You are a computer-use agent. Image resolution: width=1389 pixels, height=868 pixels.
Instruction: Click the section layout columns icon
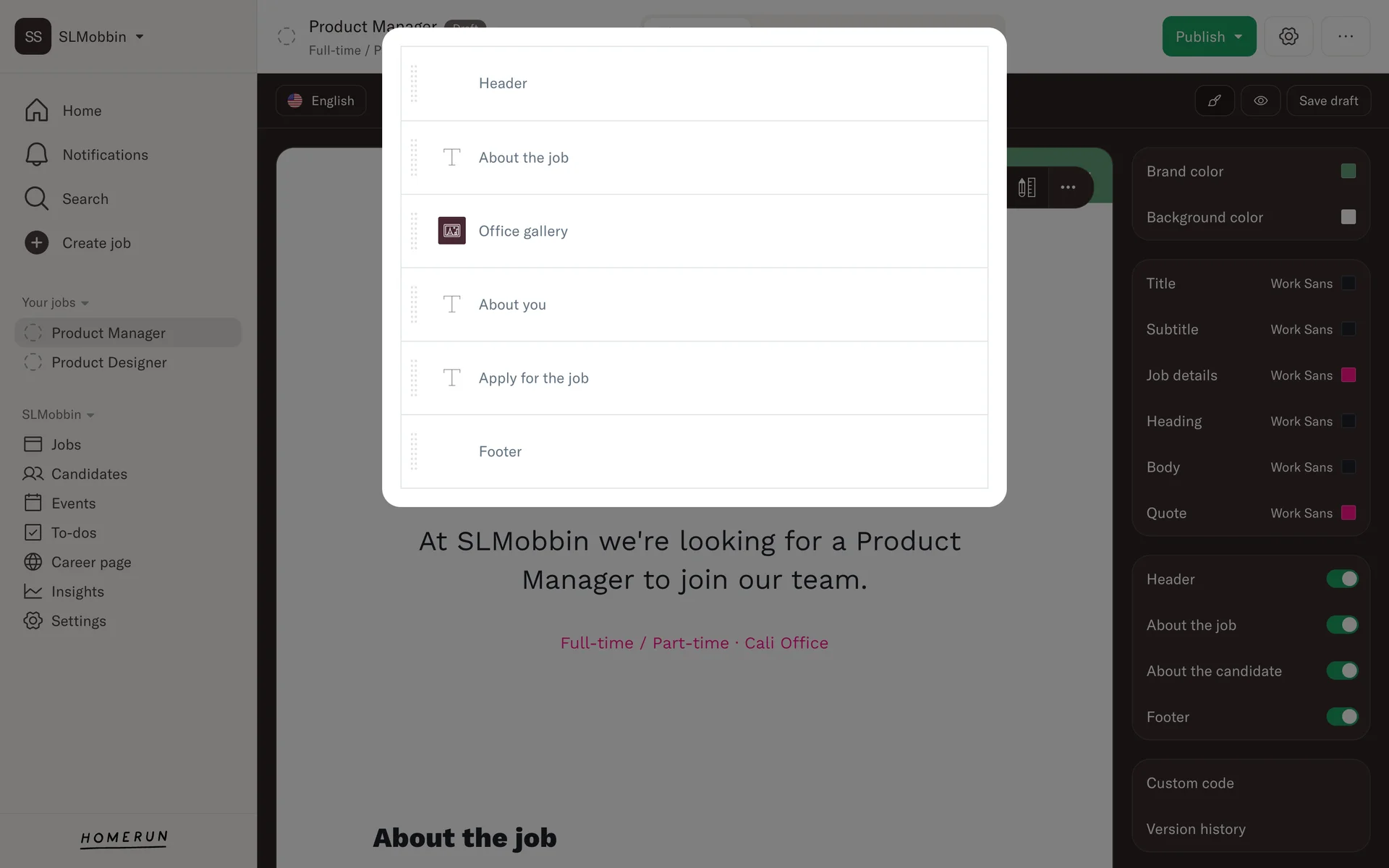(1027, 187)
